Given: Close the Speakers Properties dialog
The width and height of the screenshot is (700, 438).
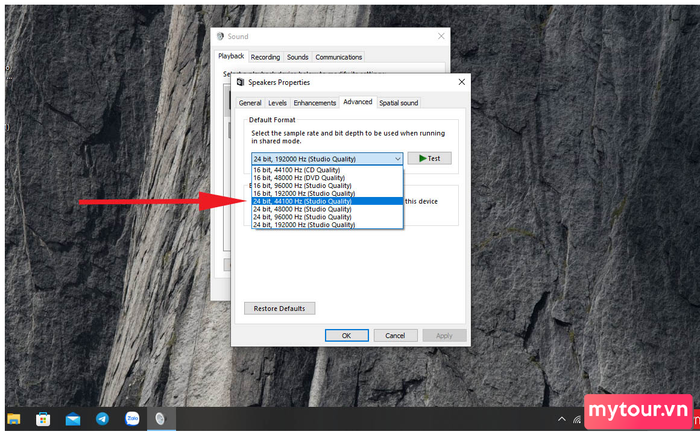Looking at the screenshot, I should (462, 82).
